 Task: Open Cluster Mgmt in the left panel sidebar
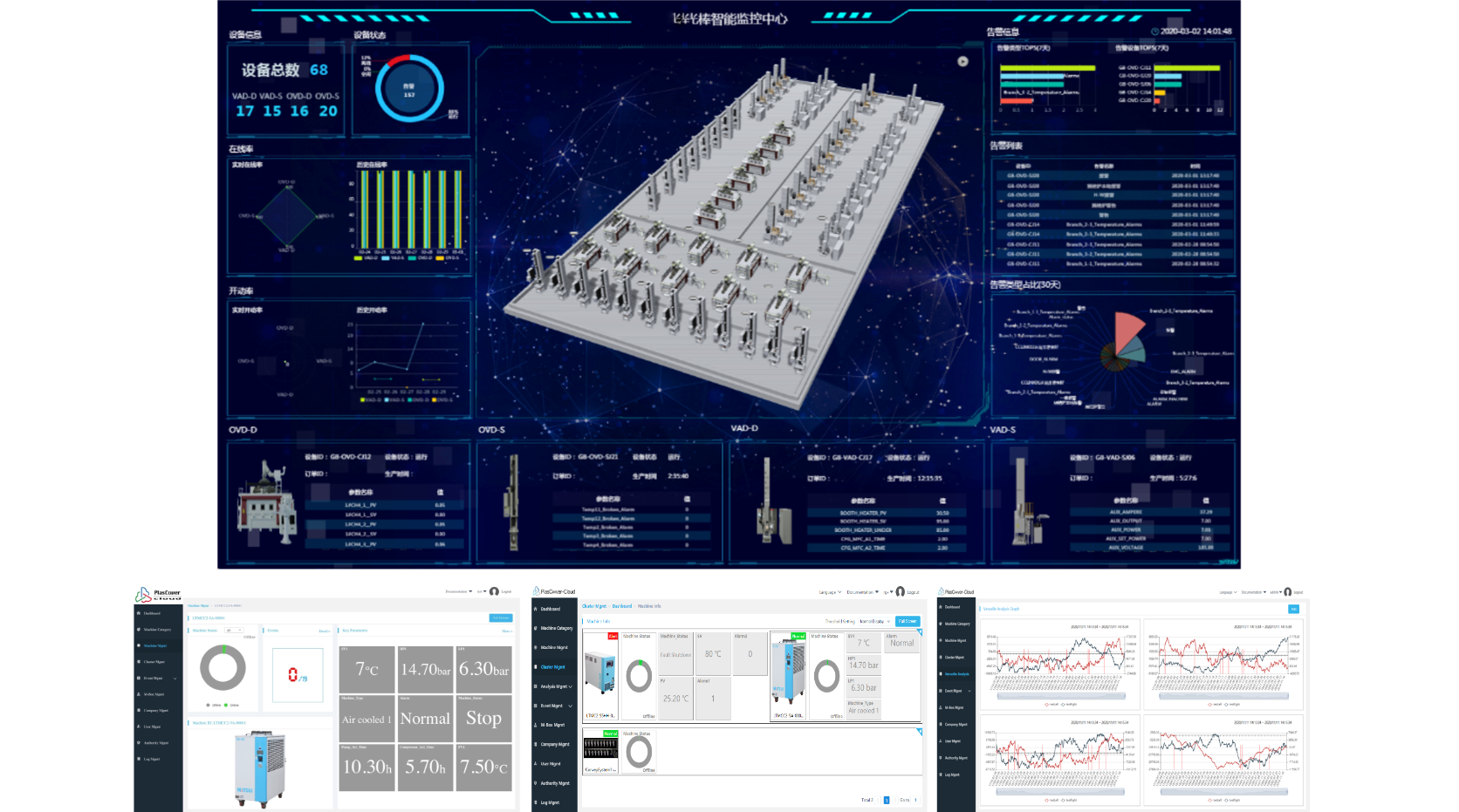154,662
